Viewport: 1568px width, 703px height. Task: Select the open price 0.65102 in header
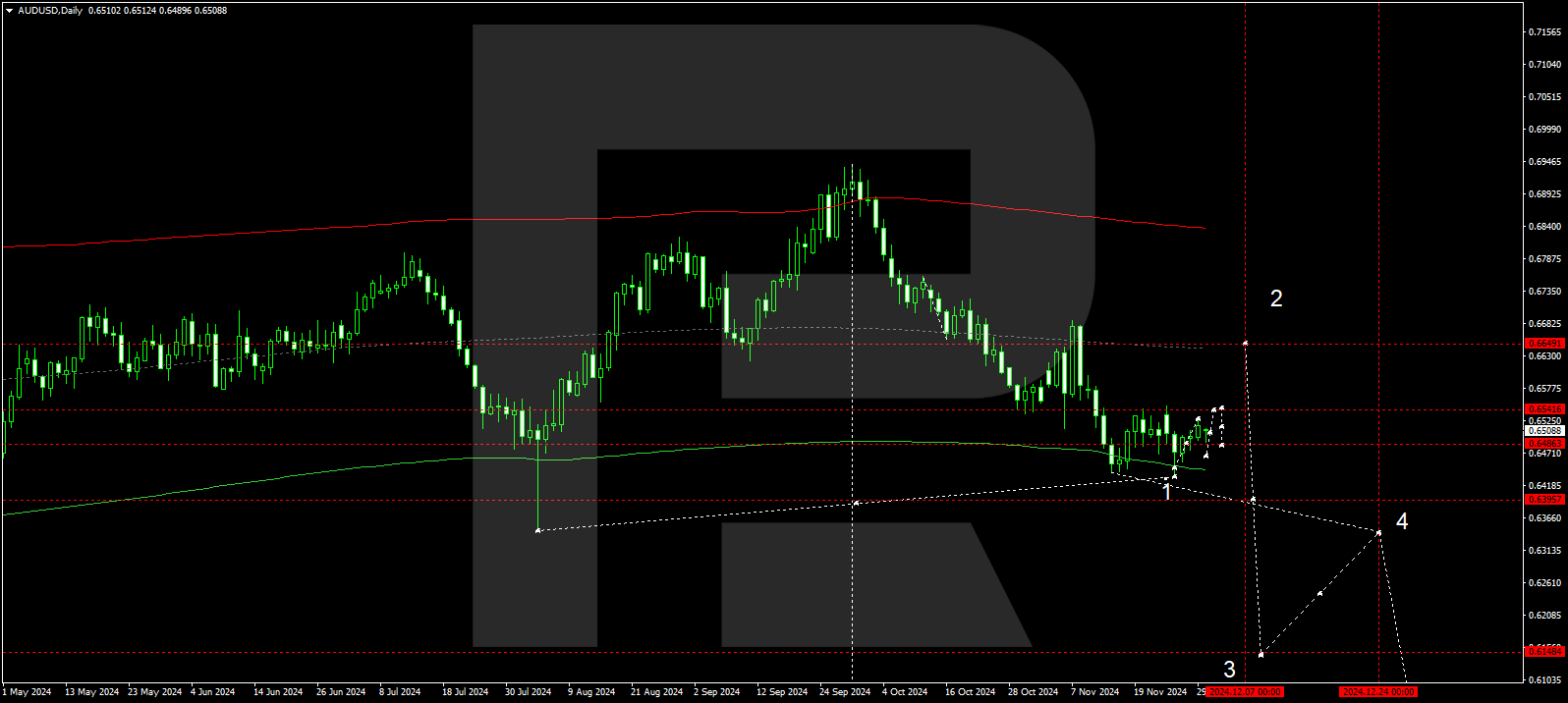[104, 10]
